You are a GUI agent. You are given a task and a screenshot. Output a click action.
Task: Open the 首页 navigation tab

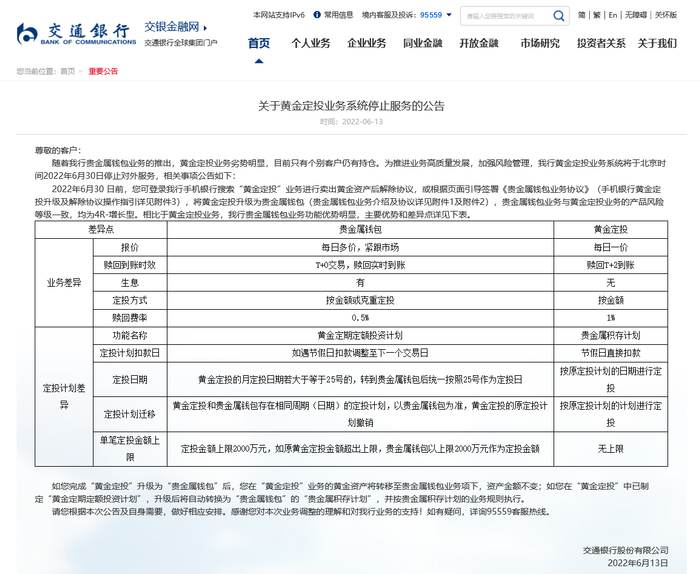(259, 43)
